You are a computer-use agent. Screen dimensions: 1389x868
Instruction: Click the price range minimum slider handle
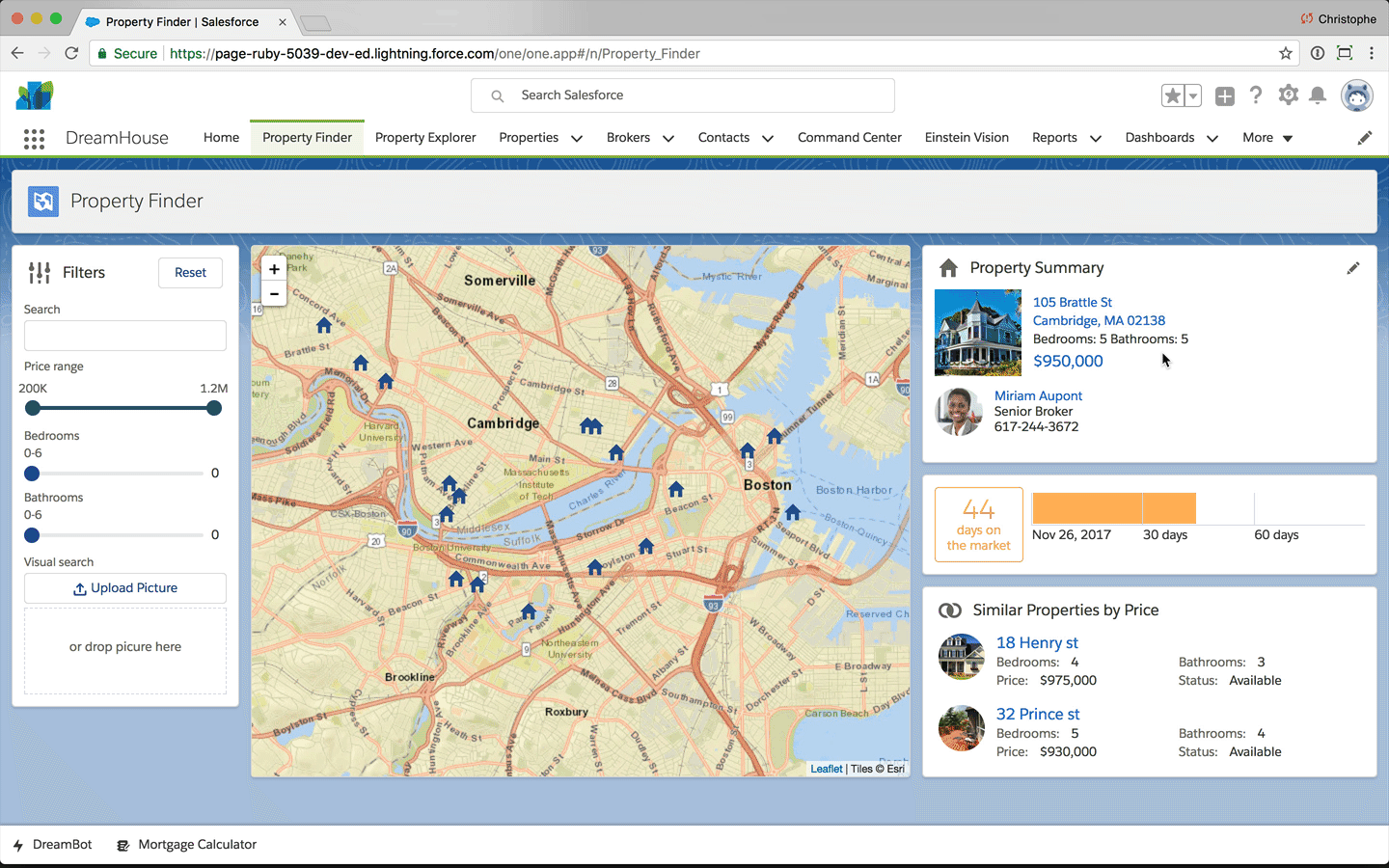(33, 408)
